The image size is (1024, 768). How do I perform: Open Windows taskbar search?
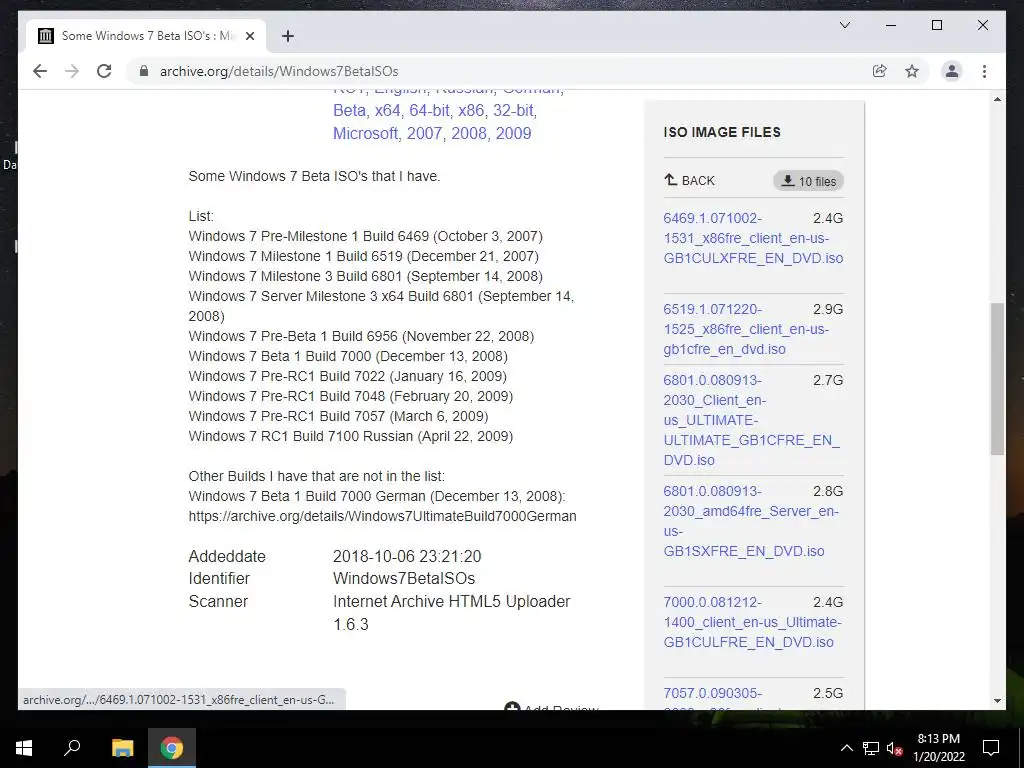72,748
